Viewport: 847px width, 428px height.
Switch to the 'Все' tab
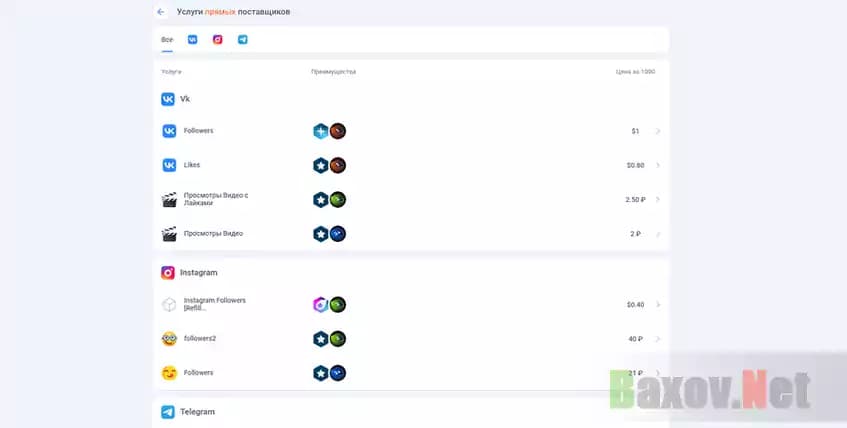(x=167, y=40)
